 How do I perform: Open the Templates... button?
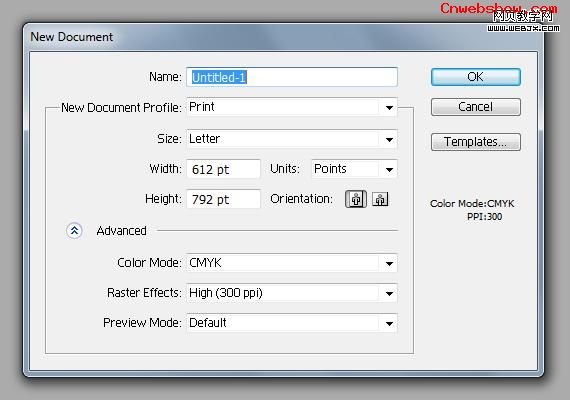pos(475,142)
